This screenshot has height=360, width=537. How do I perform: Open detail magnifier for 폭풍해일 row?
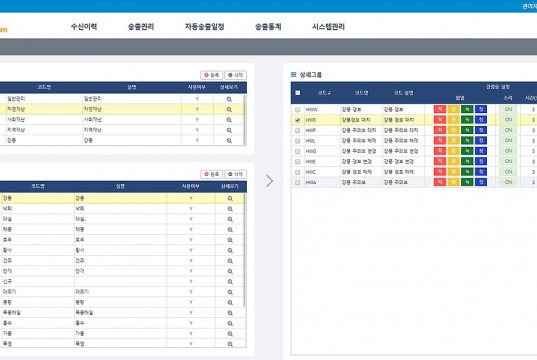(230, 313)
